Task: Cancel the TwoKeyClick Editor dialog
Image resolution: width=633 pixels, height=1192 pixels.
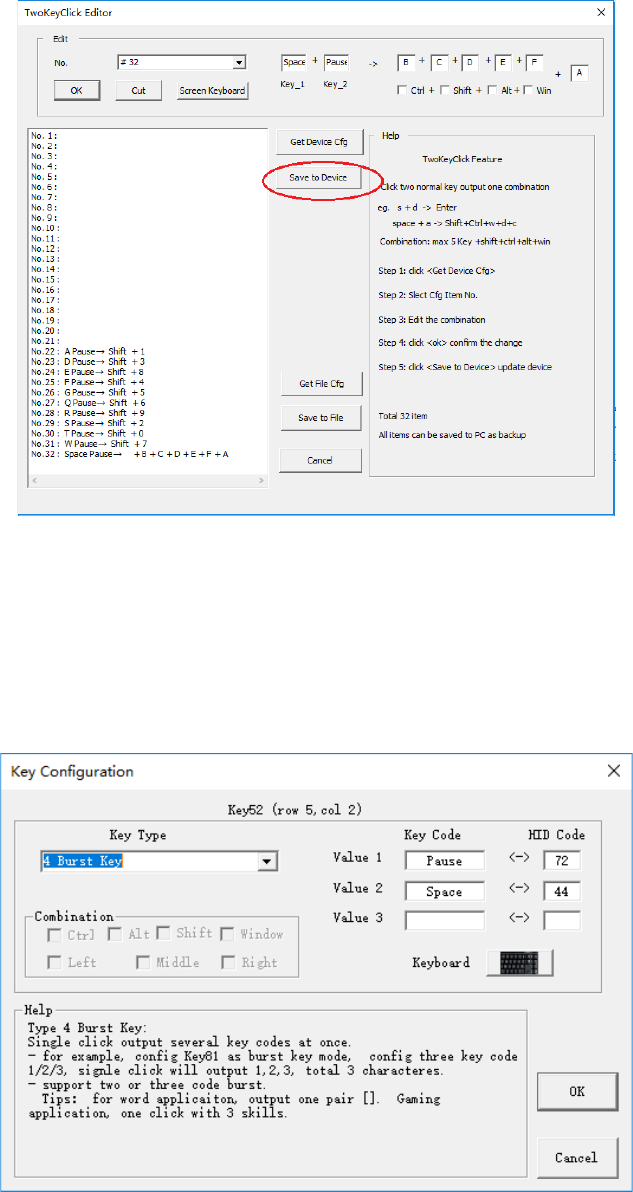Action: click(321, 460)
